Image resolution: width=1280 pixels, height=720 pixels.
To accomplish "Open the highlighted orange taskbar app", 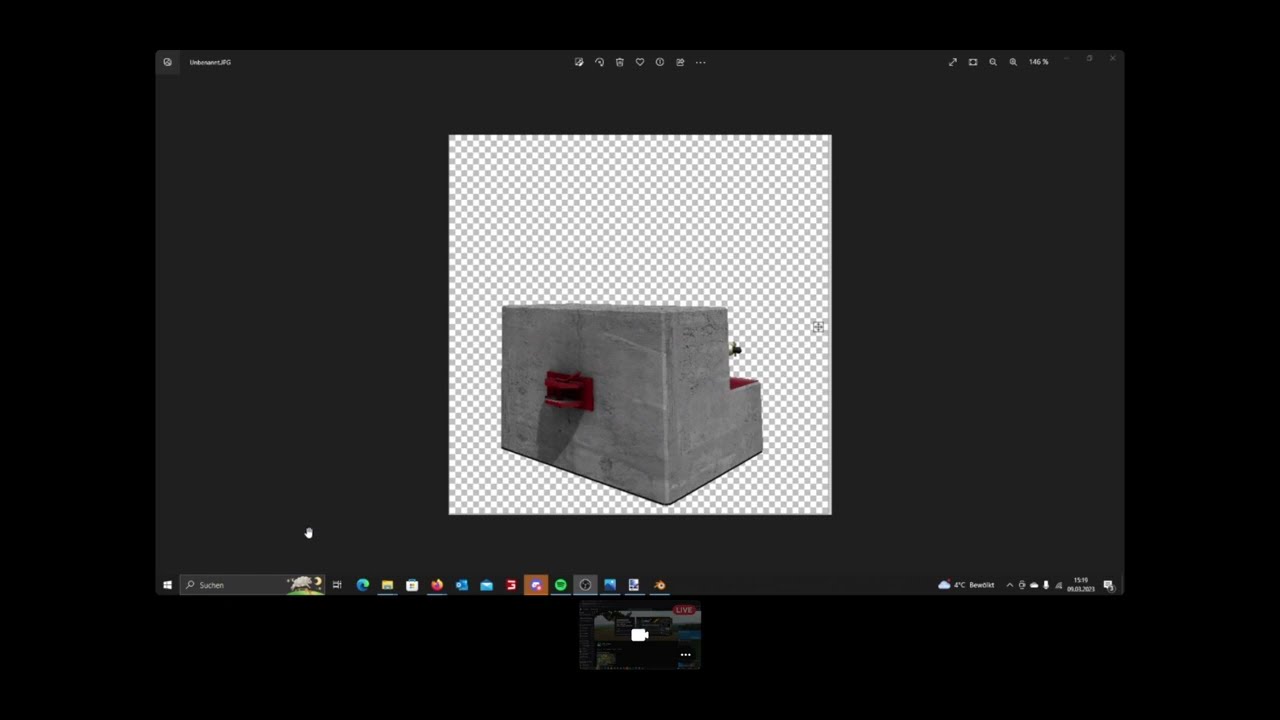I will (536, 585).
